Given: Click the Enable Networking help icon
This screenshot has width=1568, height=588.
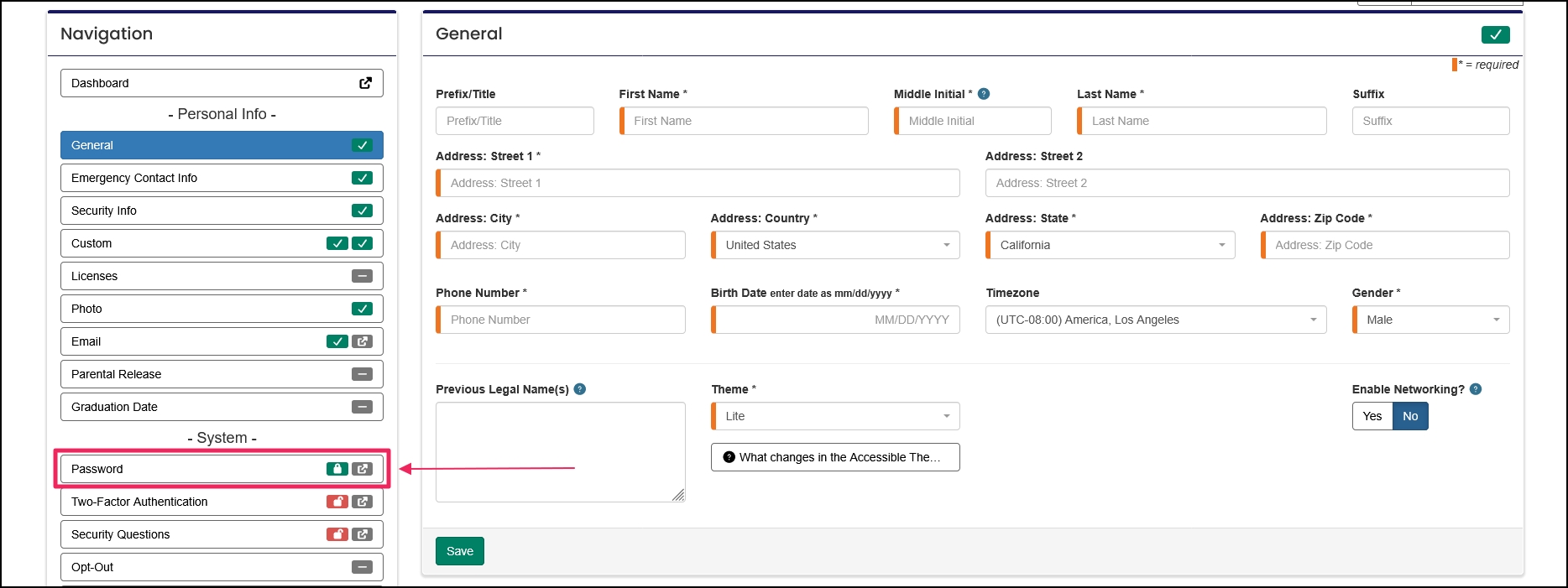Looking at the screenshot, I should (1476, 389).
